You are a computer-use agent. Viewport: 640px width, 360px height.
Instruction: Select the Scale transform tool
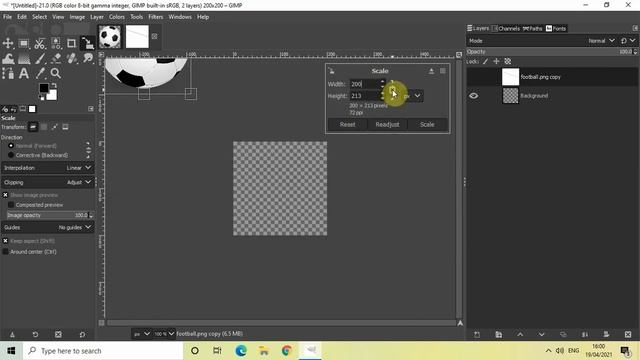click(x=87, y=43)
